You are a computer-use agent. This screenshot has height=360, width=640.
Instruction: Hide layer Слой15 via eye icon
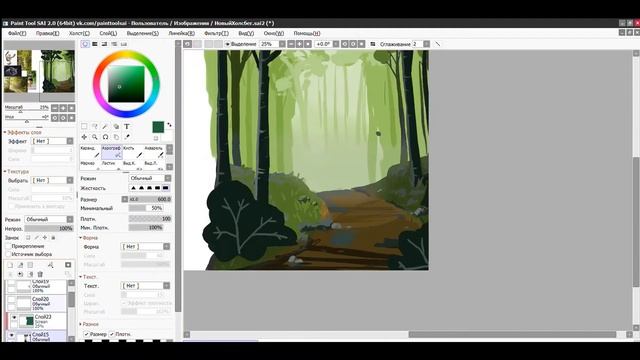11,336
